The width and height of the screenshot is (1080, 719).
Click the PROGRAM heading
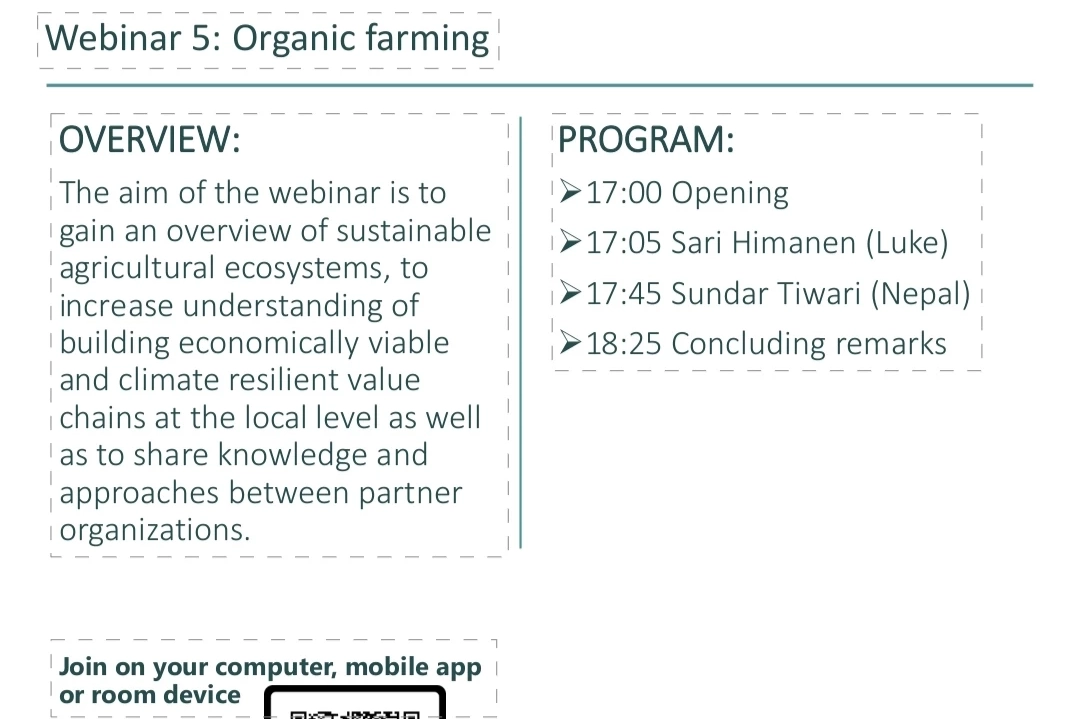[x=646, y=140]
